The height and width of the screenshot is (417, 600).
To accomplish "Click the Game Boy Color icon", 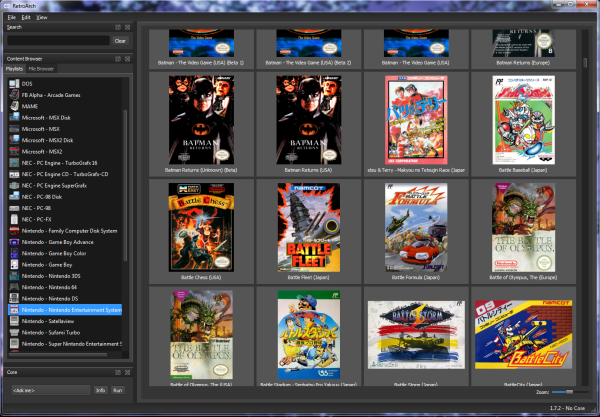I will click(x=14, y=253).
